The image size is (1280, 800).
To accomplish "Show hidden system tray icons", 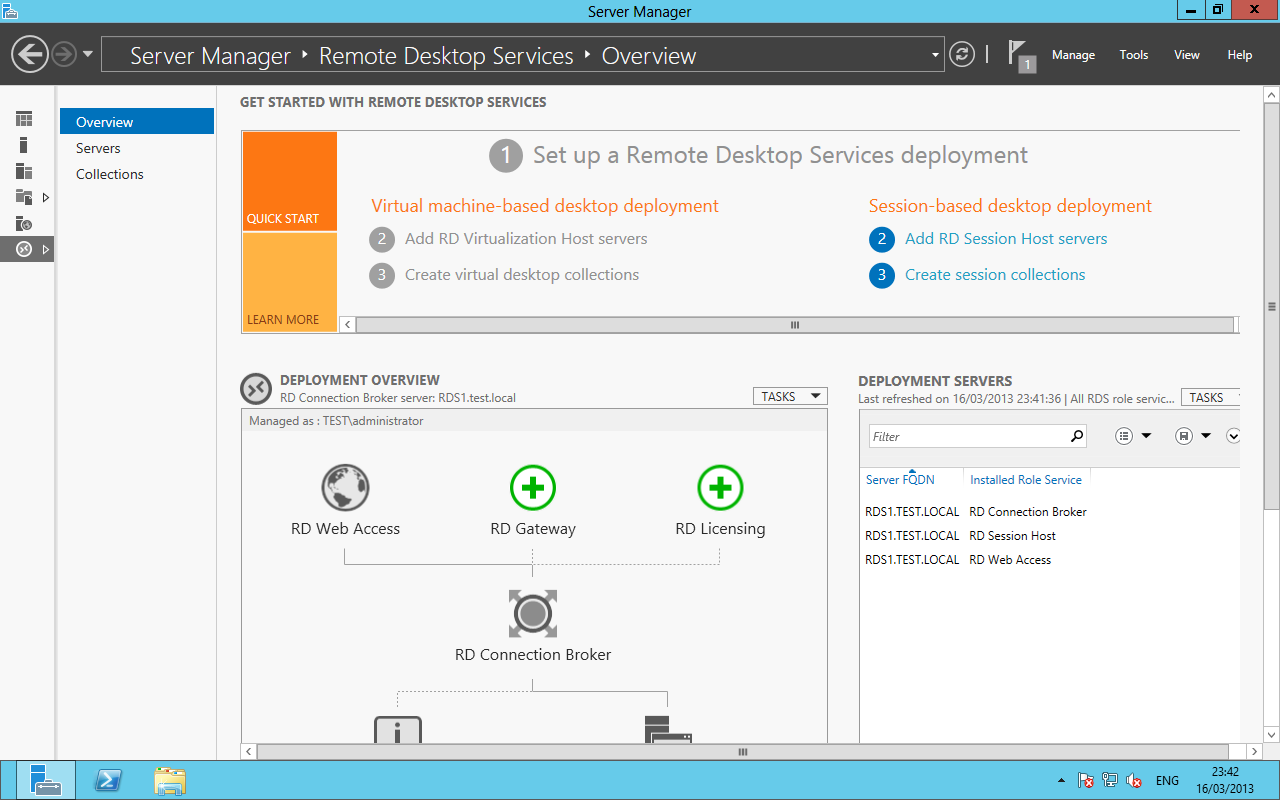I will [x=1061, y=780].
